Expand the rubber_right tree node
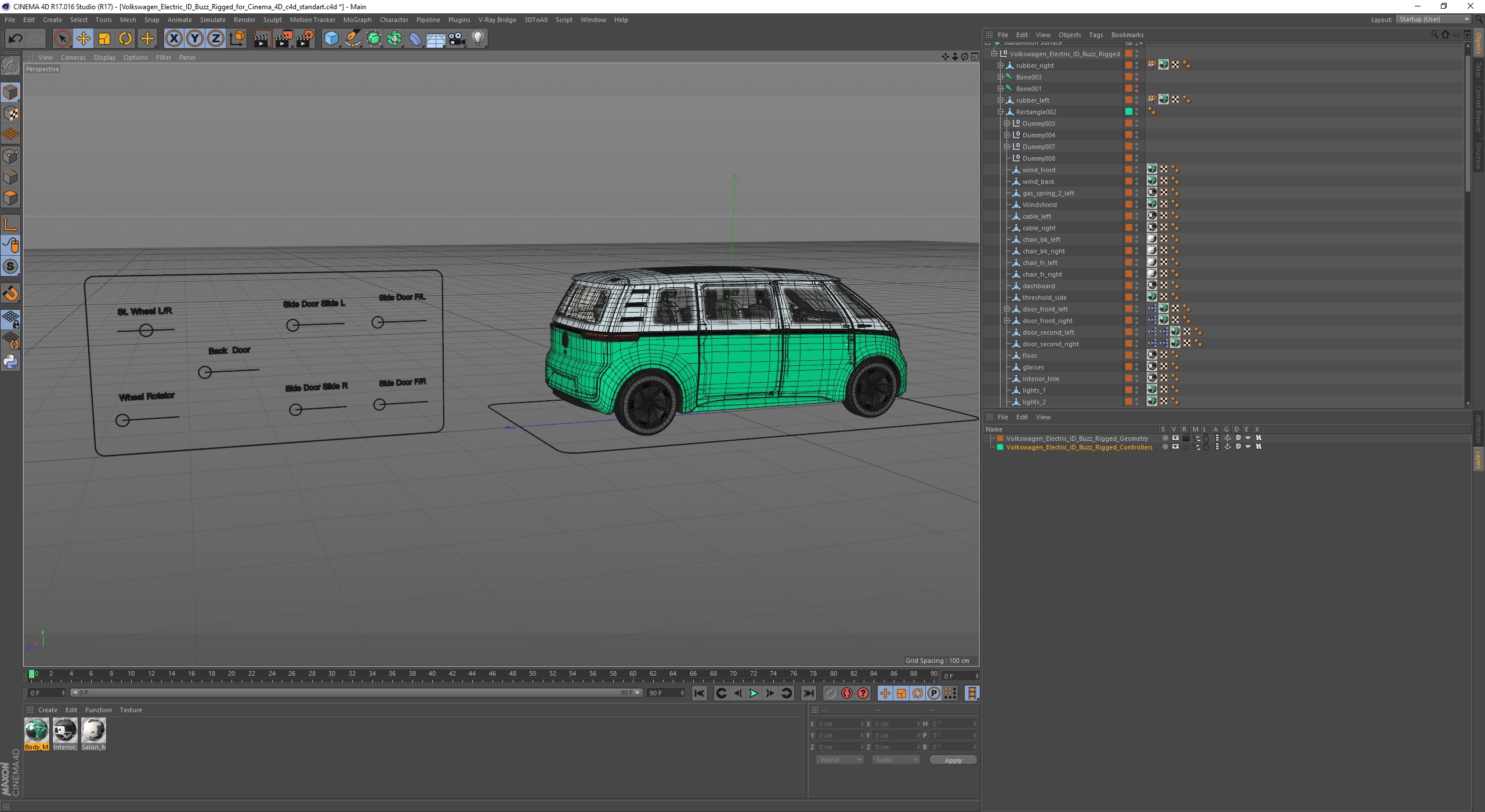Image resolution: width=1485 pixels, height=812 pixels. pos(1000,66)
